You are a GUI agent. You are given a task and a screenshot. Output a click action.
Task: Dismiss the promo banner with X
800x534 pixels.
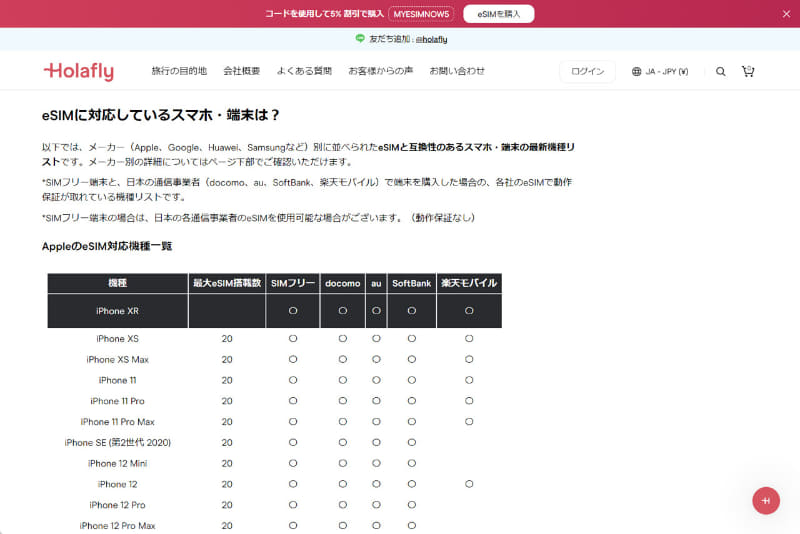tap(786, 14)
